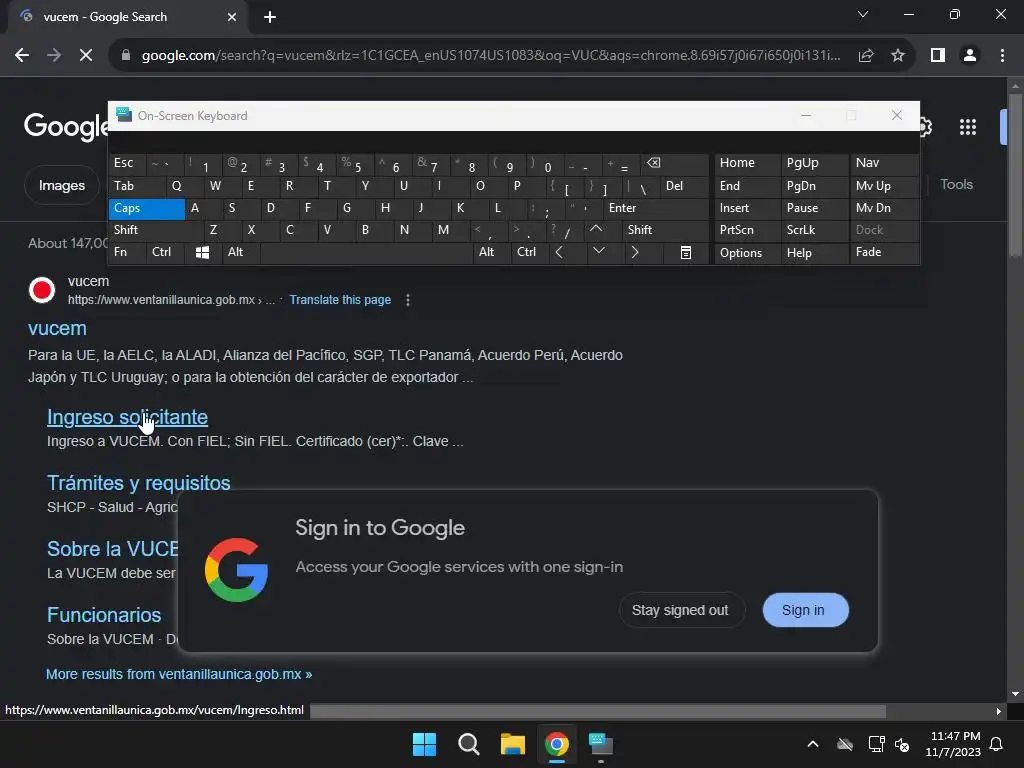Image resolution: width=1024 pixels, height=768 pixels.
Task: Click the backspace key icon
Action: click(x=675, y=164)
